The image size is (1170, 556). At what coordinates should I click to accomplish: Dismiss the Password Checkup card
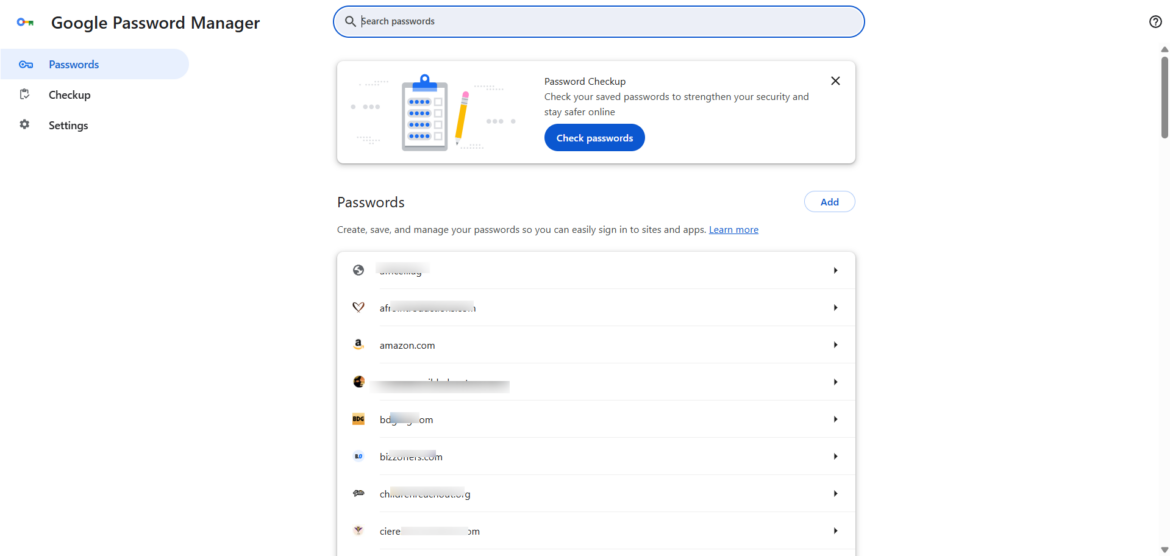(x=835, y=81)
